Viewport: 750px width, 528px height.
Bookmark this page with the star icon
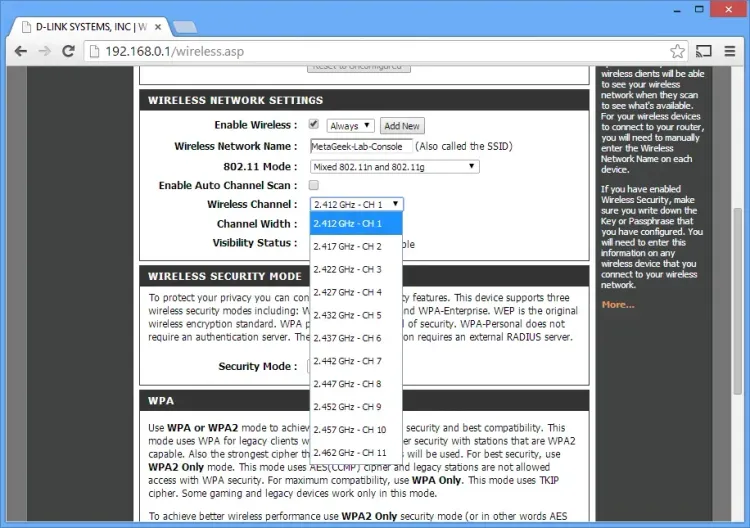pyautogui.click(x=677, y=51)
